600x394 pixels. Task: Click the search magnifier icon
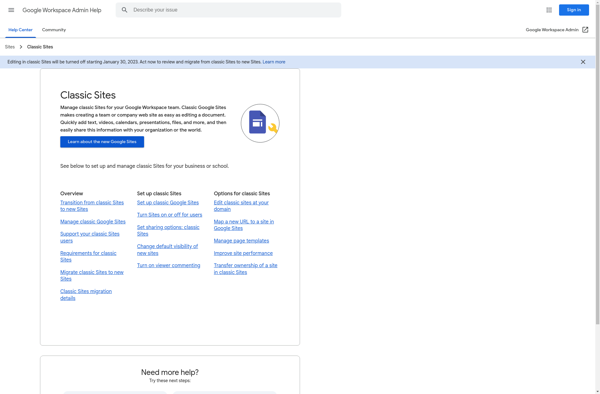(124, 10)
